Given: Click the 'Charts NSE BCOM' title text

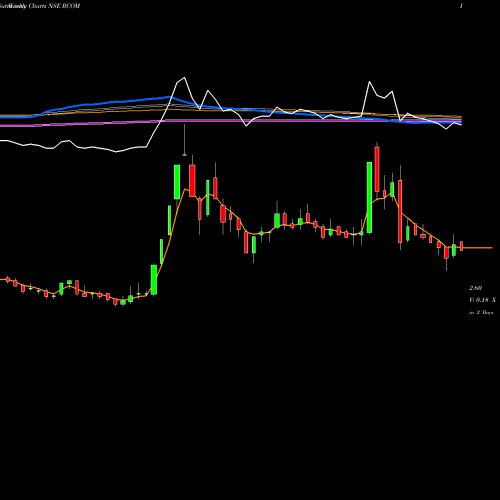Looking at the screenshot, I should [54, 6].
